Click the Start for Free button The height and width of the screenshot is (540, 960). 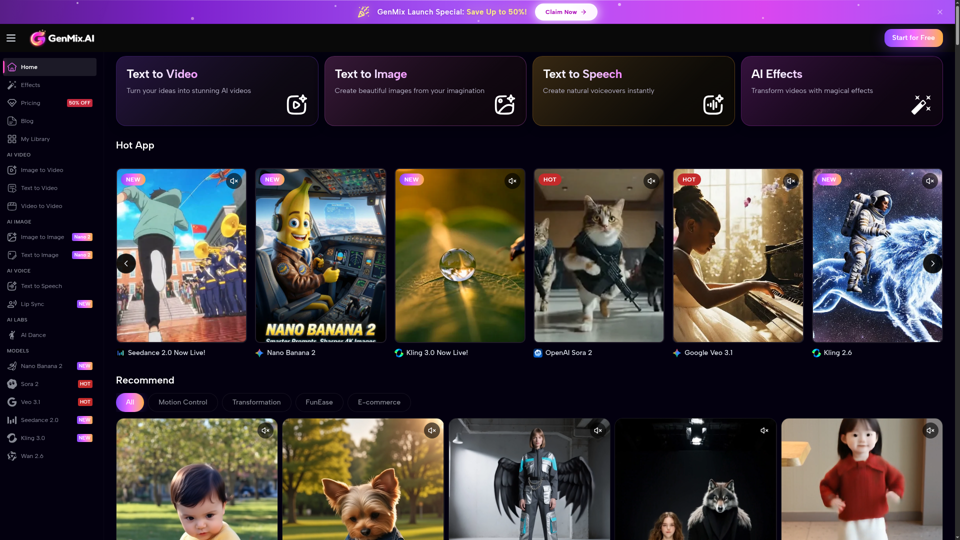913,38
